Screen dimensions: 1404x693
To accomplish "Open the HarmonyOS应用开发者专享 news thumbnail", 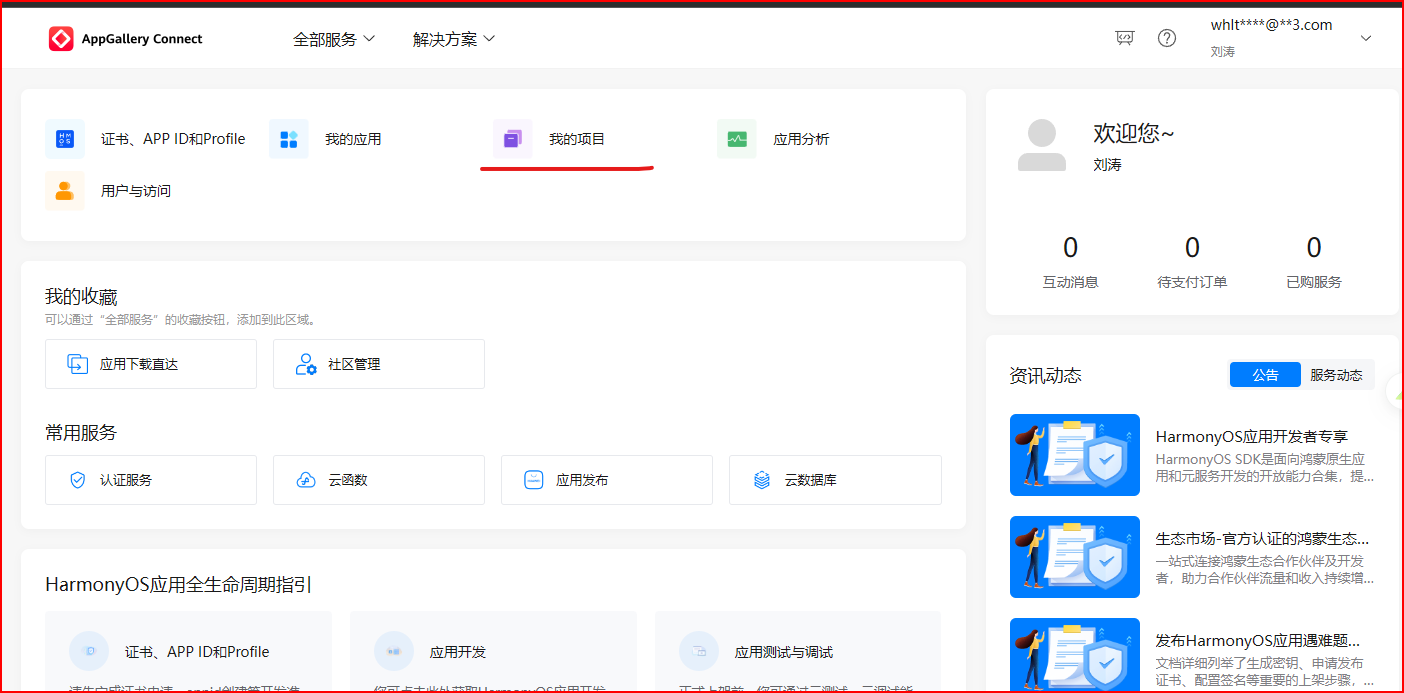I will 1075,455.
